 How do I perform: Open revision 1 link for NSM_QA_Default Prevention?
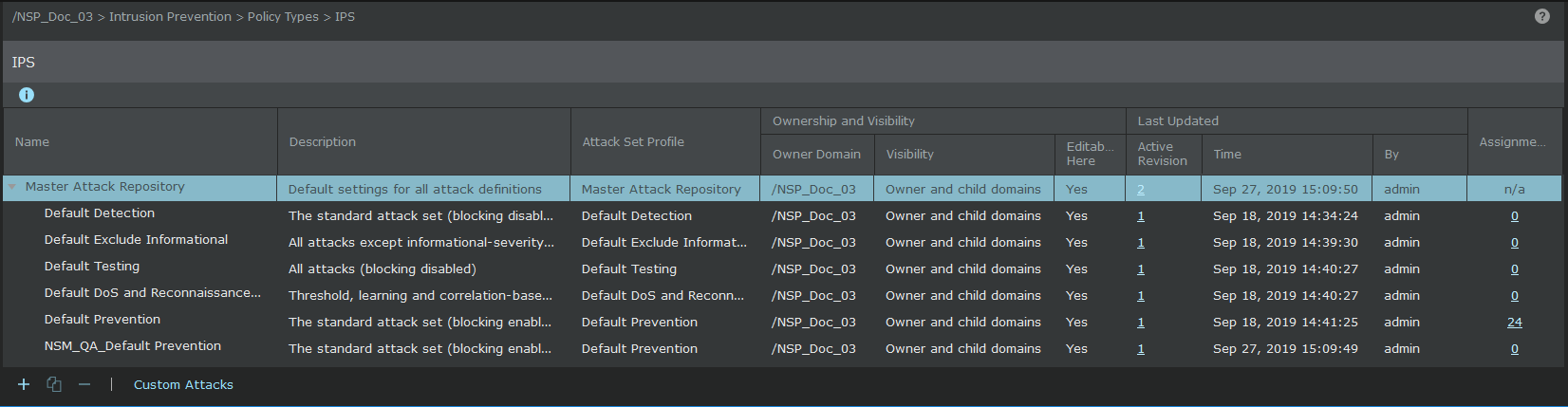(x=1141, y=348)
